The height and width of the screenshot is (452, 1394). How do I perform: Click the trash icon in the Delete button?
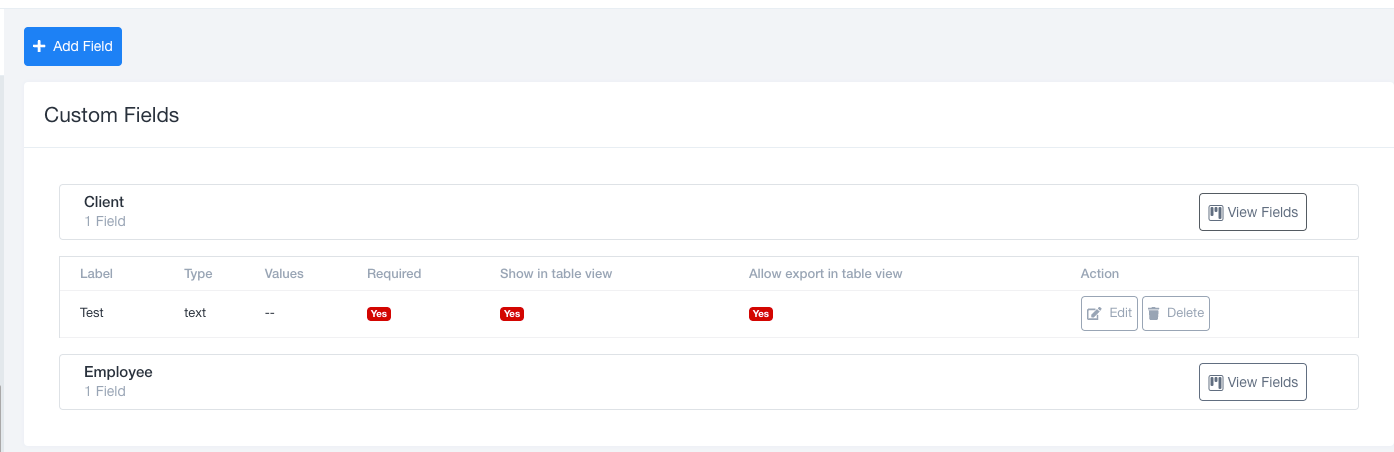[x=1154, y=313]
